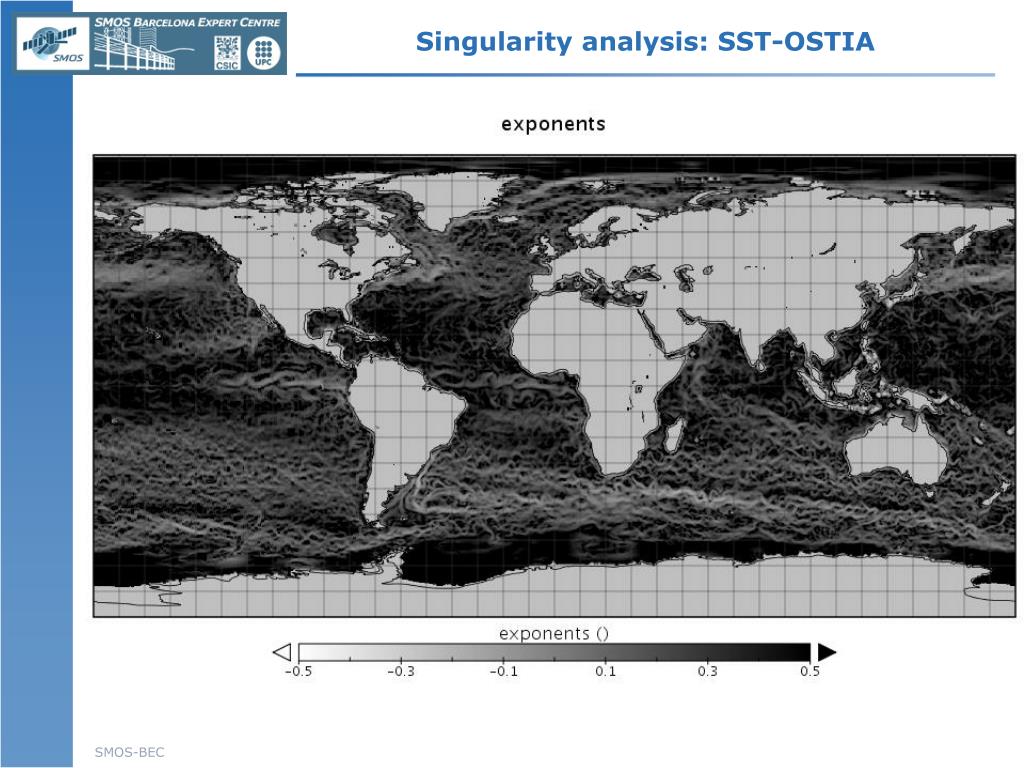
Task: Click the grayscale exponents colorbar
Action: pyautogui.click(x=554, y=652)
